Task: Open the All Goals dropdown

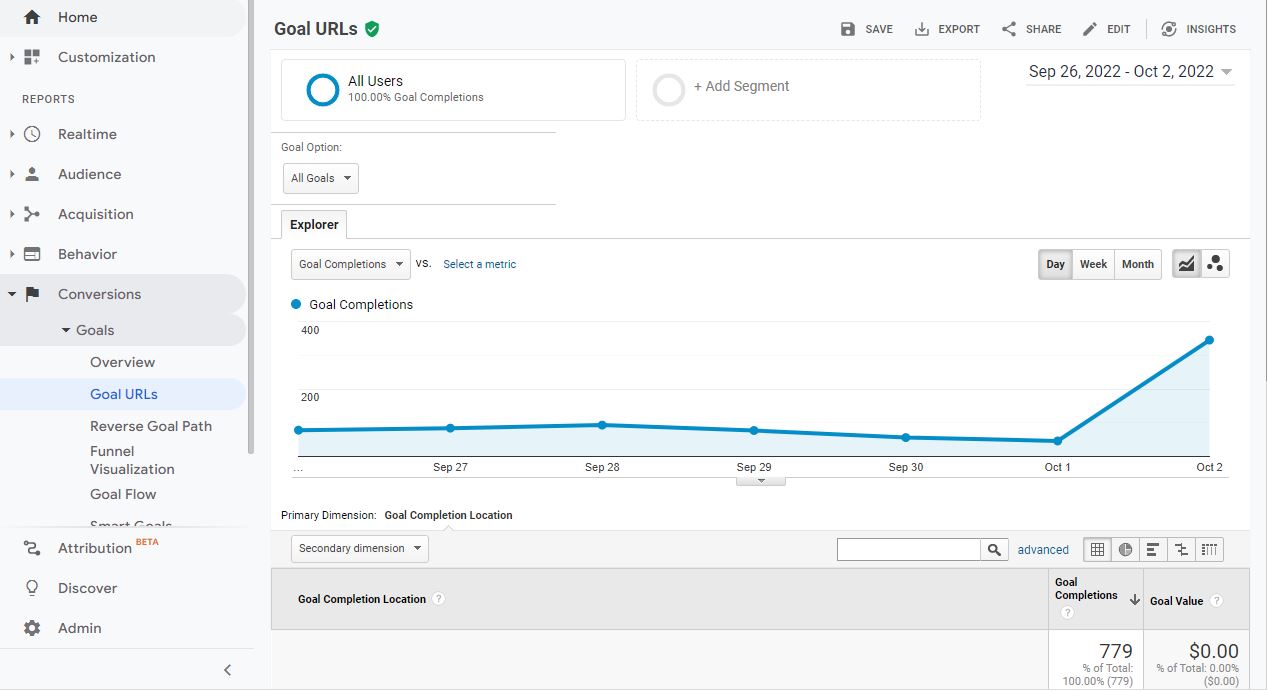Action: click(x=321, y=178)
